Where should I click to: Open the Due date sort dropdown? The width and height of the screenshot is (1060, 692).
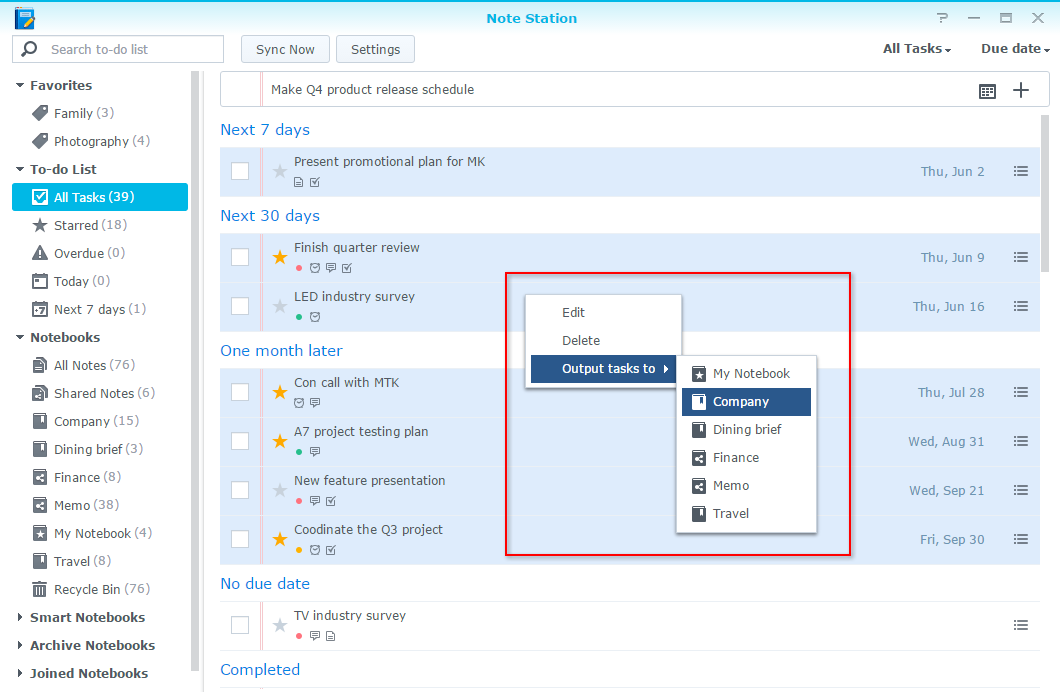(1015, 49)
